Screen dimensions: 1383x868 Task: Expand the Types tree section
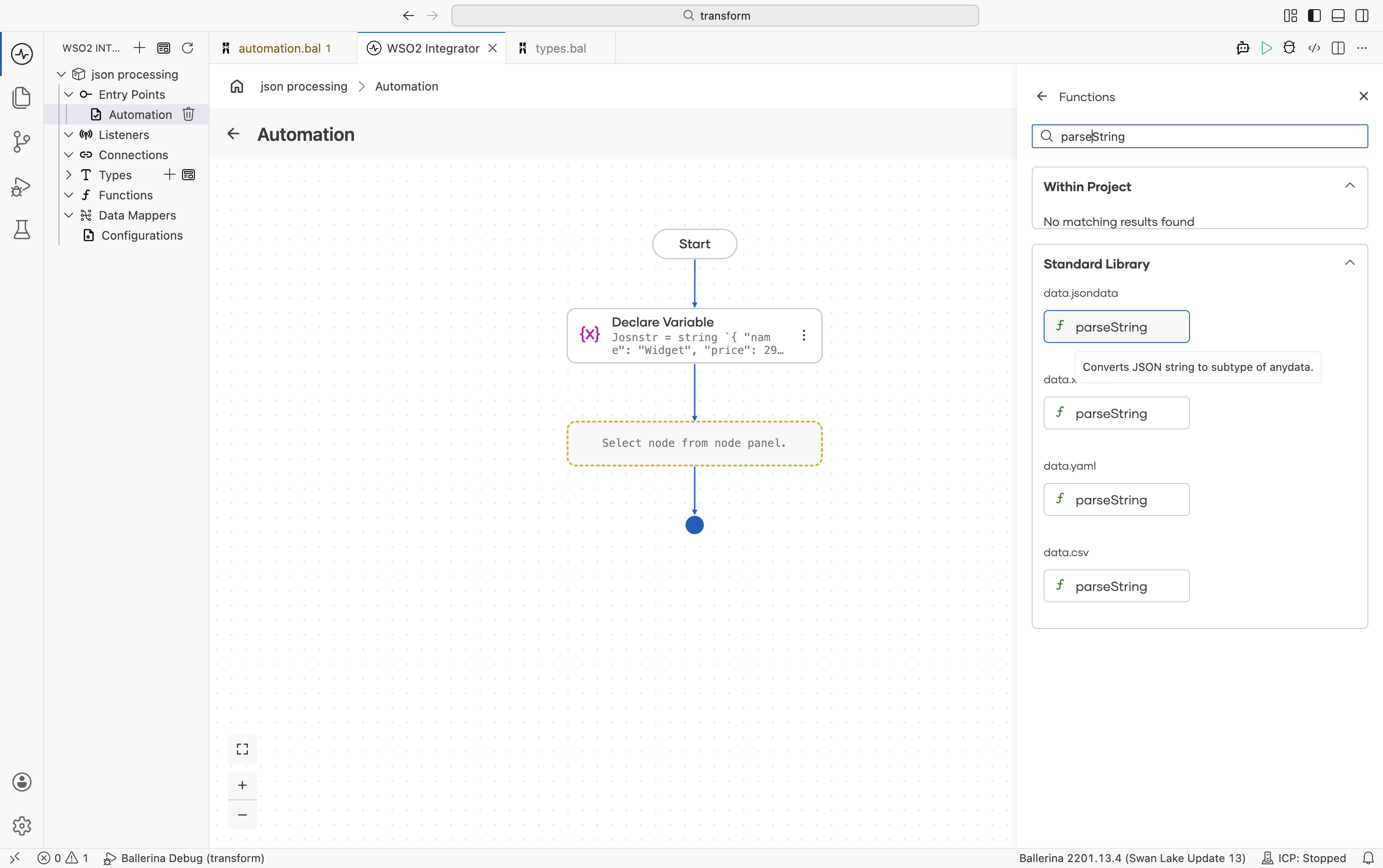68,175
